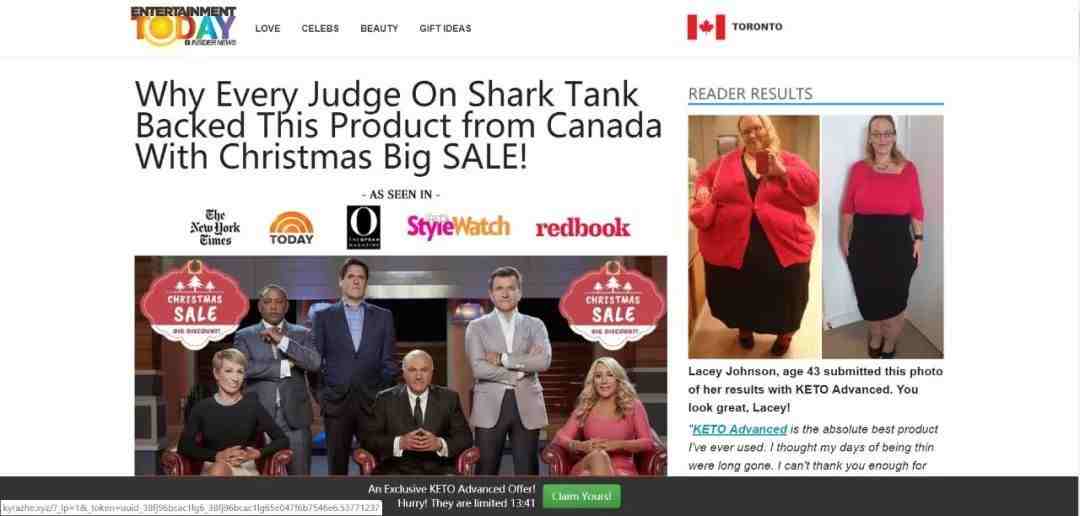Open Lacey Johnson's after photo

[x=882, y=236]
